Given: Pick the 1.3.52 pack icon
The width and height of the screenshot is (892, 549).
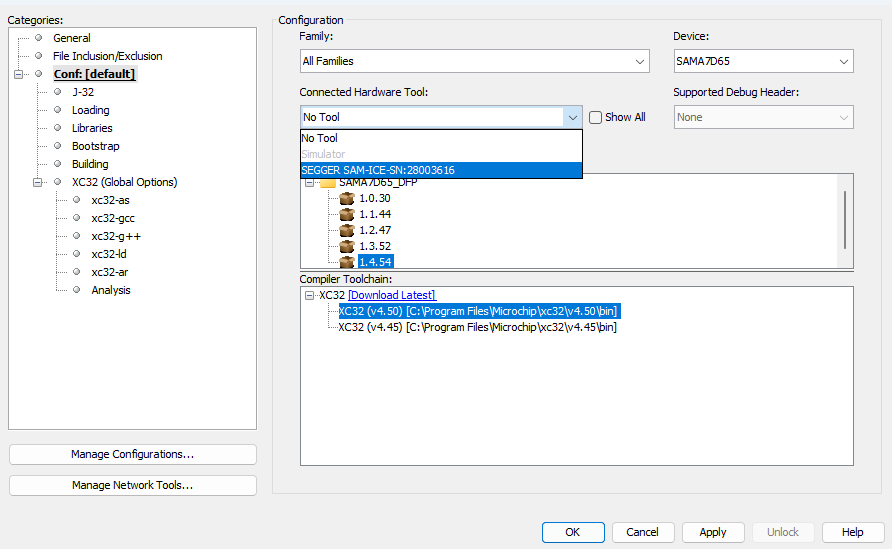Looking at the screenshot, I should coord(347,246).
